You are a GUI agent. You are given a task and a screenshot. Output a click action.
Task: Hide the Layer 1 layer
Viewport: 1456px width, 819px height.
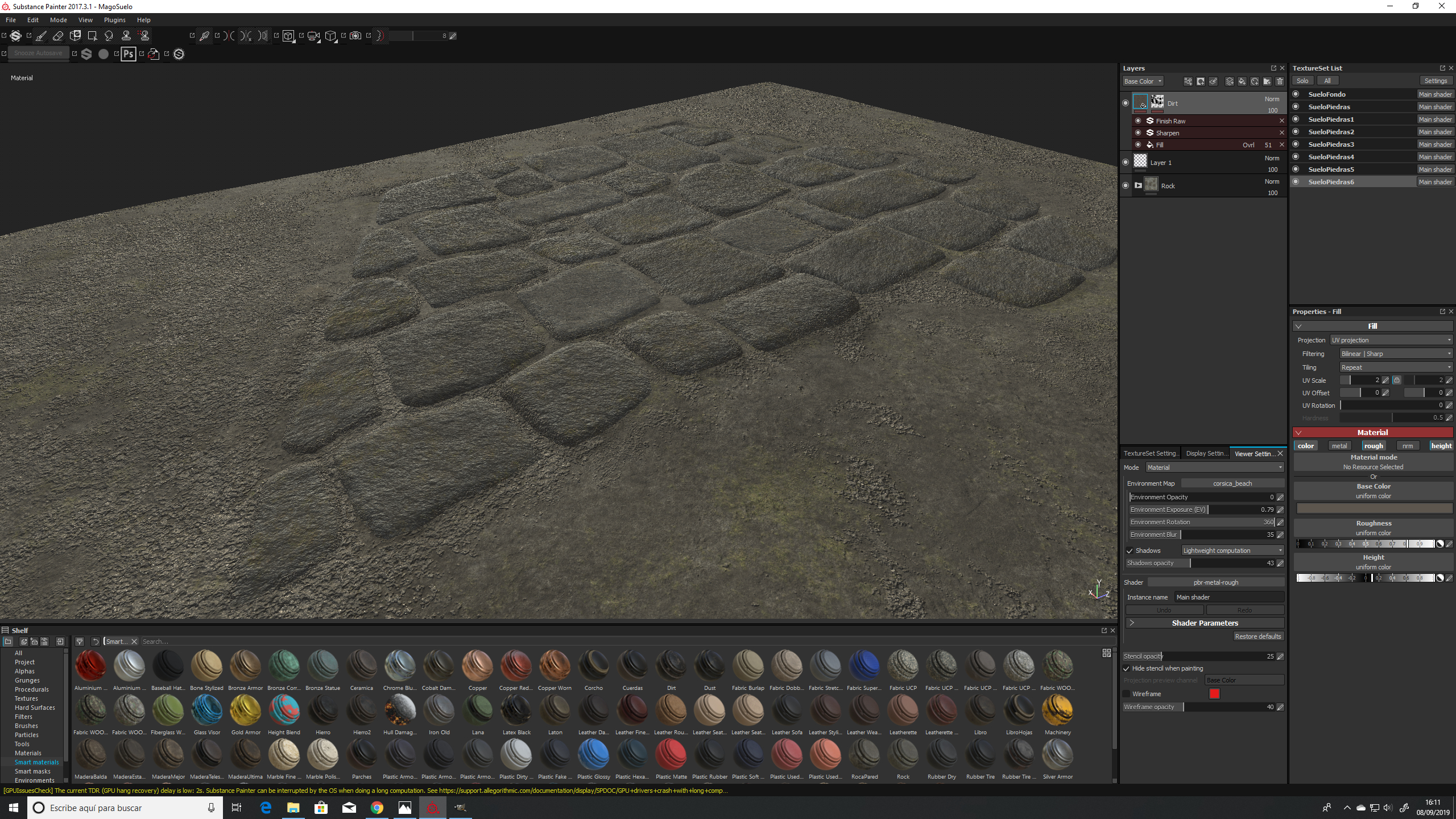click(1126, 163)
